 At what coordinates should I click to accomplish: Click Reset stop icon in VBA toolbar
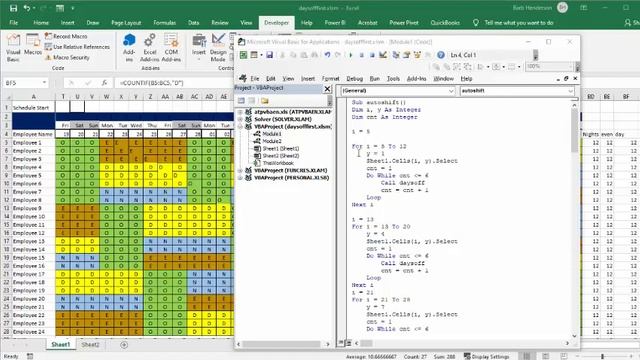pyautogui.click(x=372, y=55)
